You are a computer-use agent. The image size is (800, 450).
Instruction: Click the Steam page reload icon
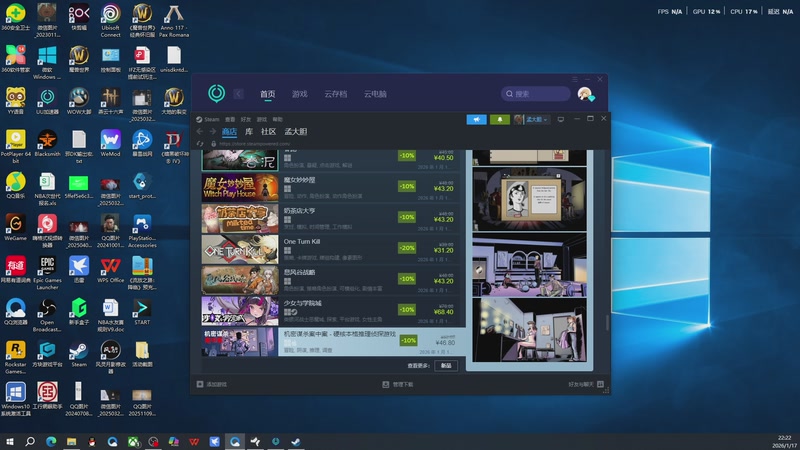(200, 144)
